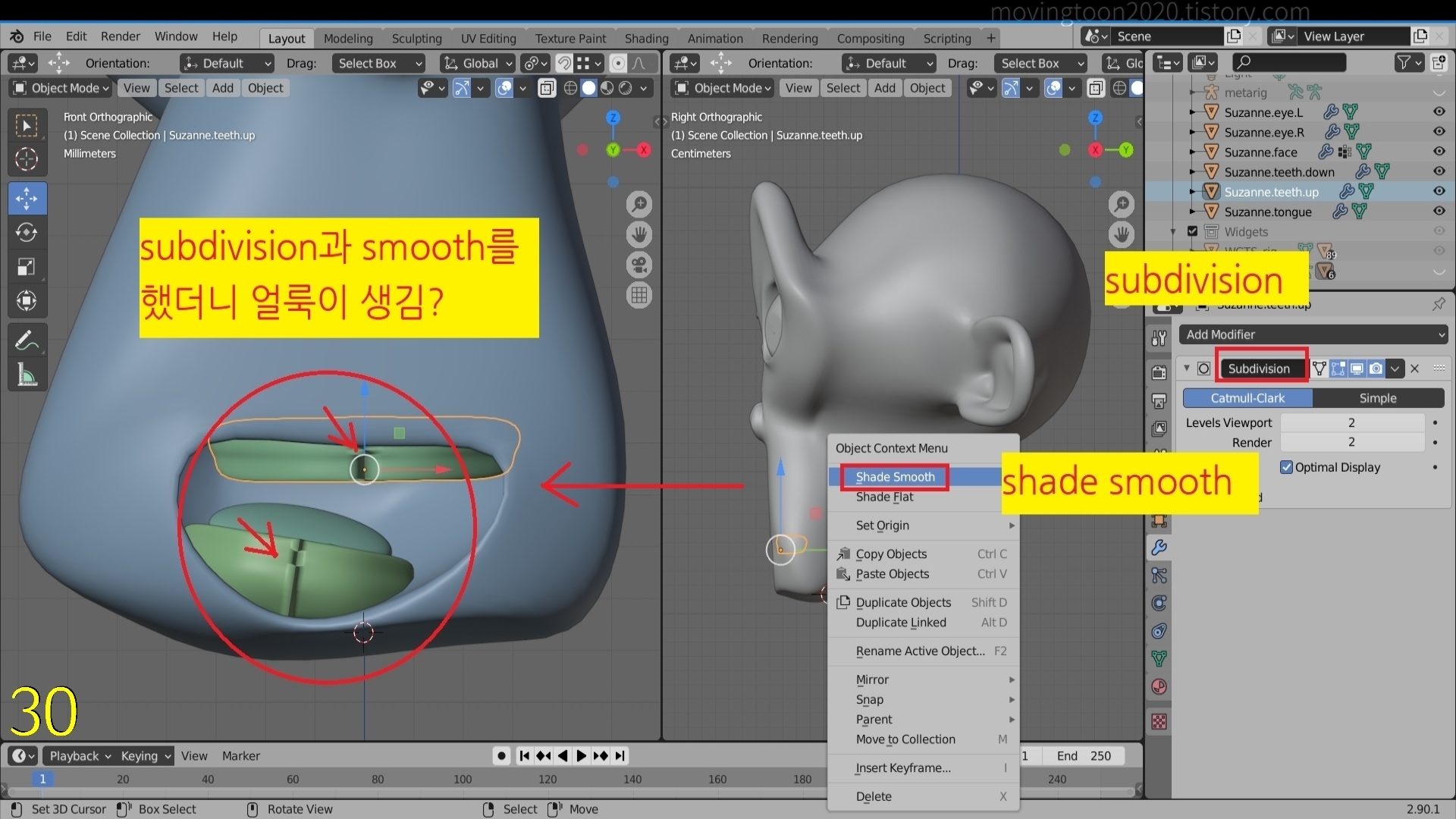Adjust Levels Viewport value field
This screenshot has width=1456, height=819.
coord(1351,422)
